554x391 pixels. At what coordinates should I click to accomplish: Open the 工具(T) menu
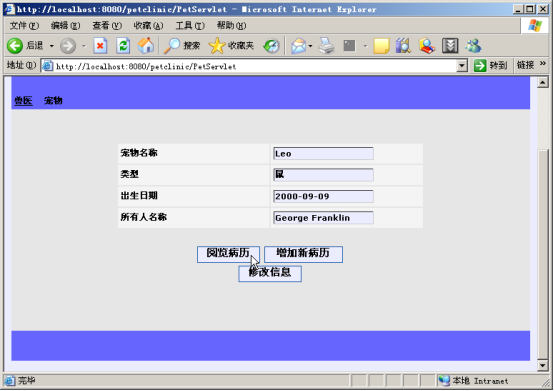(190, 26)
